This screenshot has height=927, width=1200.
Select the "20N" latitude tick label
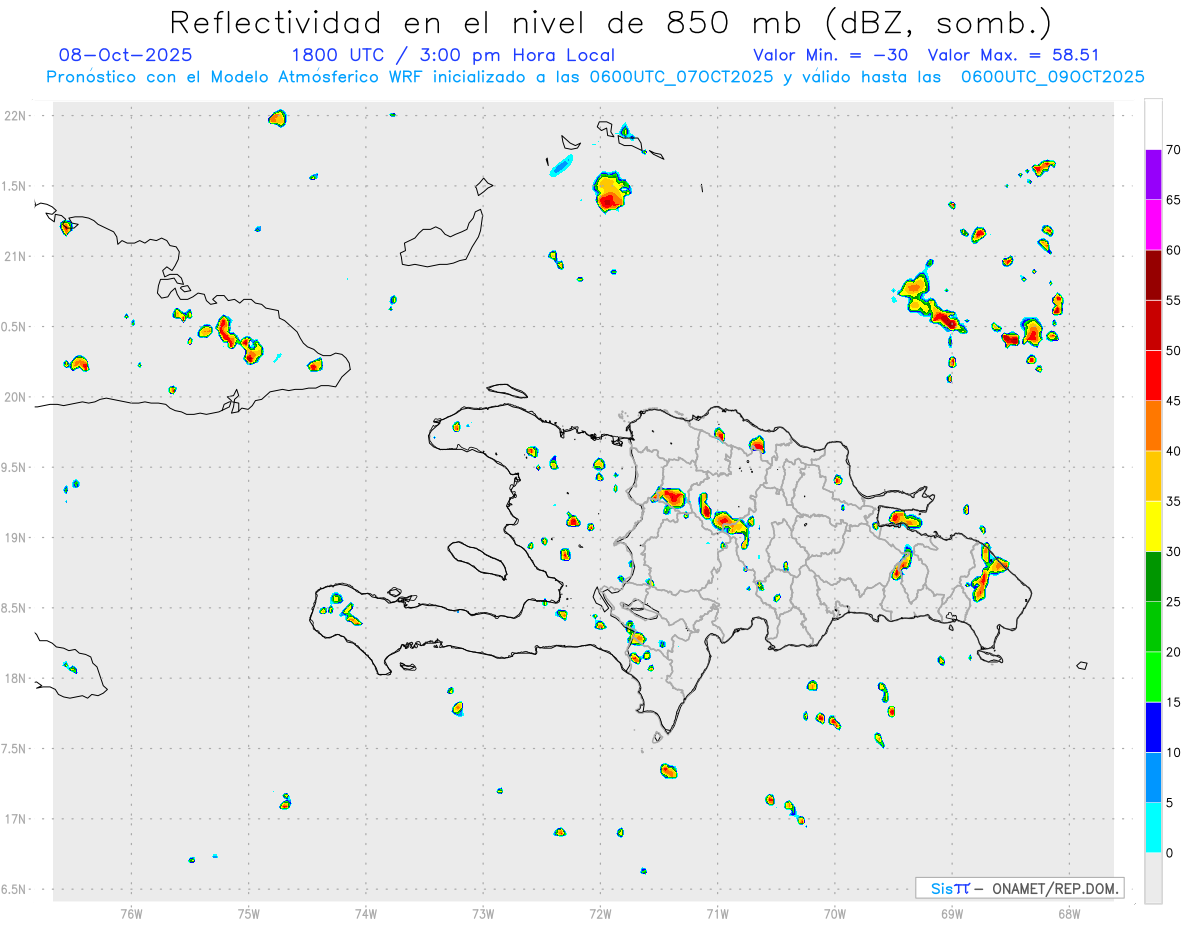tap(14, 397)
